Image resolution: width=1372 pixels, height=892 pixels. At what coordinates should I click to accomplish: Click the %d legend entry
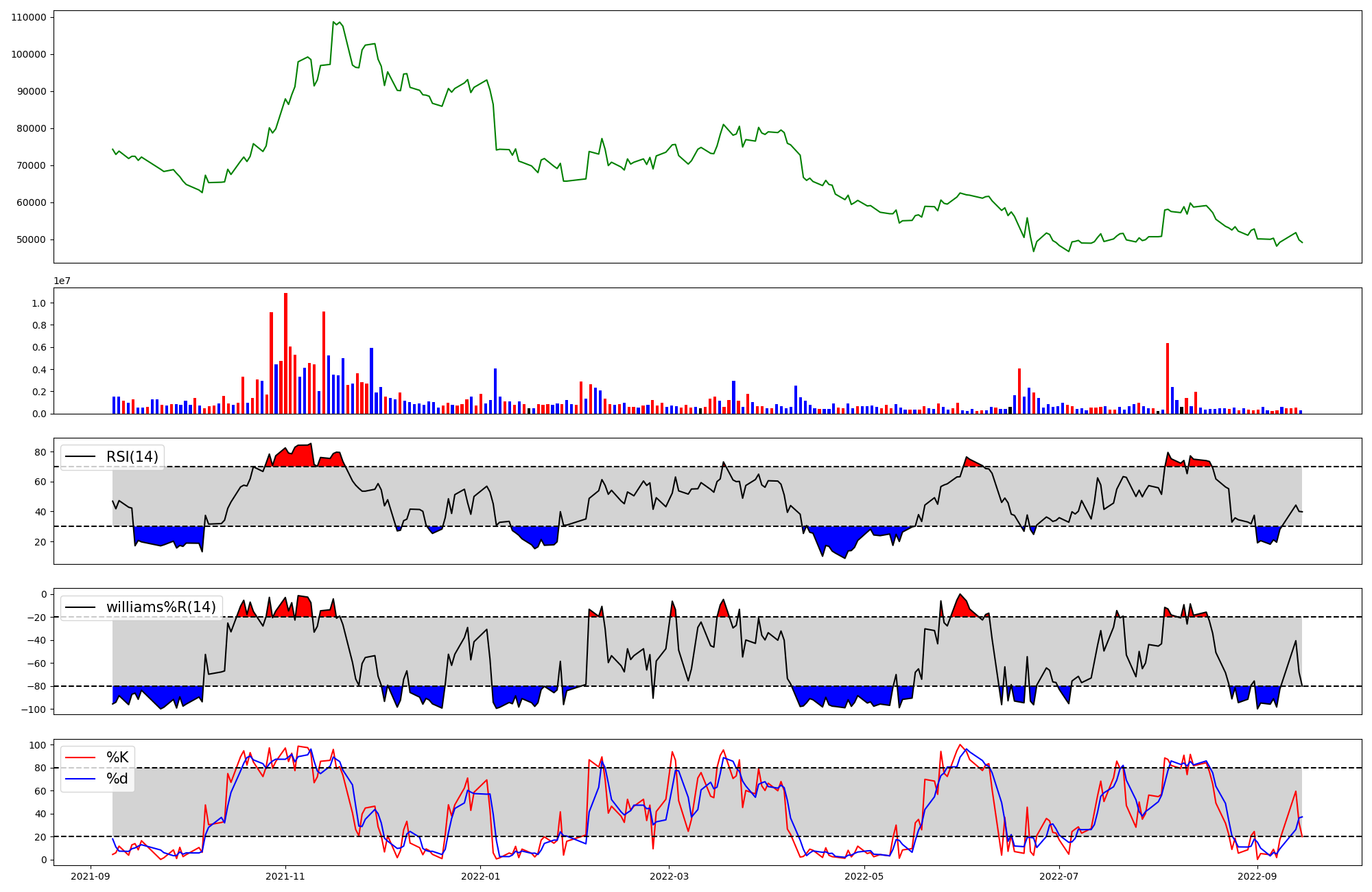(x=117, y=779)
